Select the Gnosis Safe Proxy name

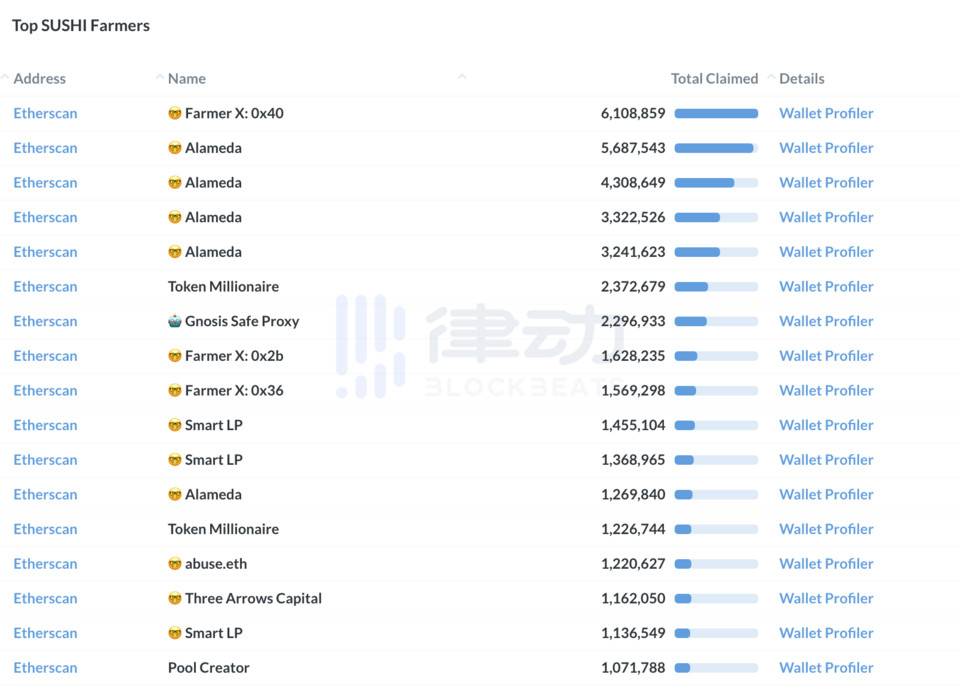tap(242, 321)
